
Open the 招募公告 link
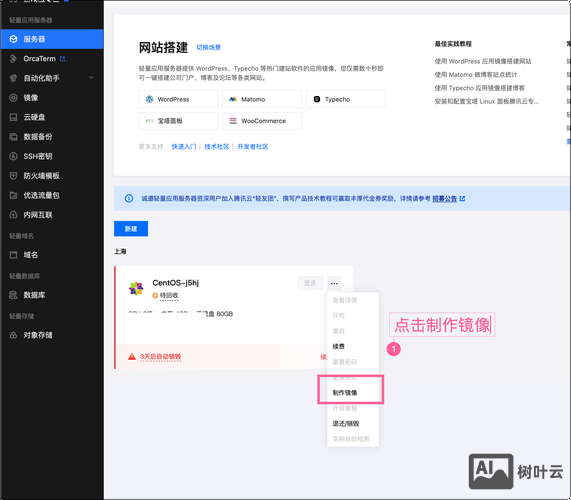(445, 198)
